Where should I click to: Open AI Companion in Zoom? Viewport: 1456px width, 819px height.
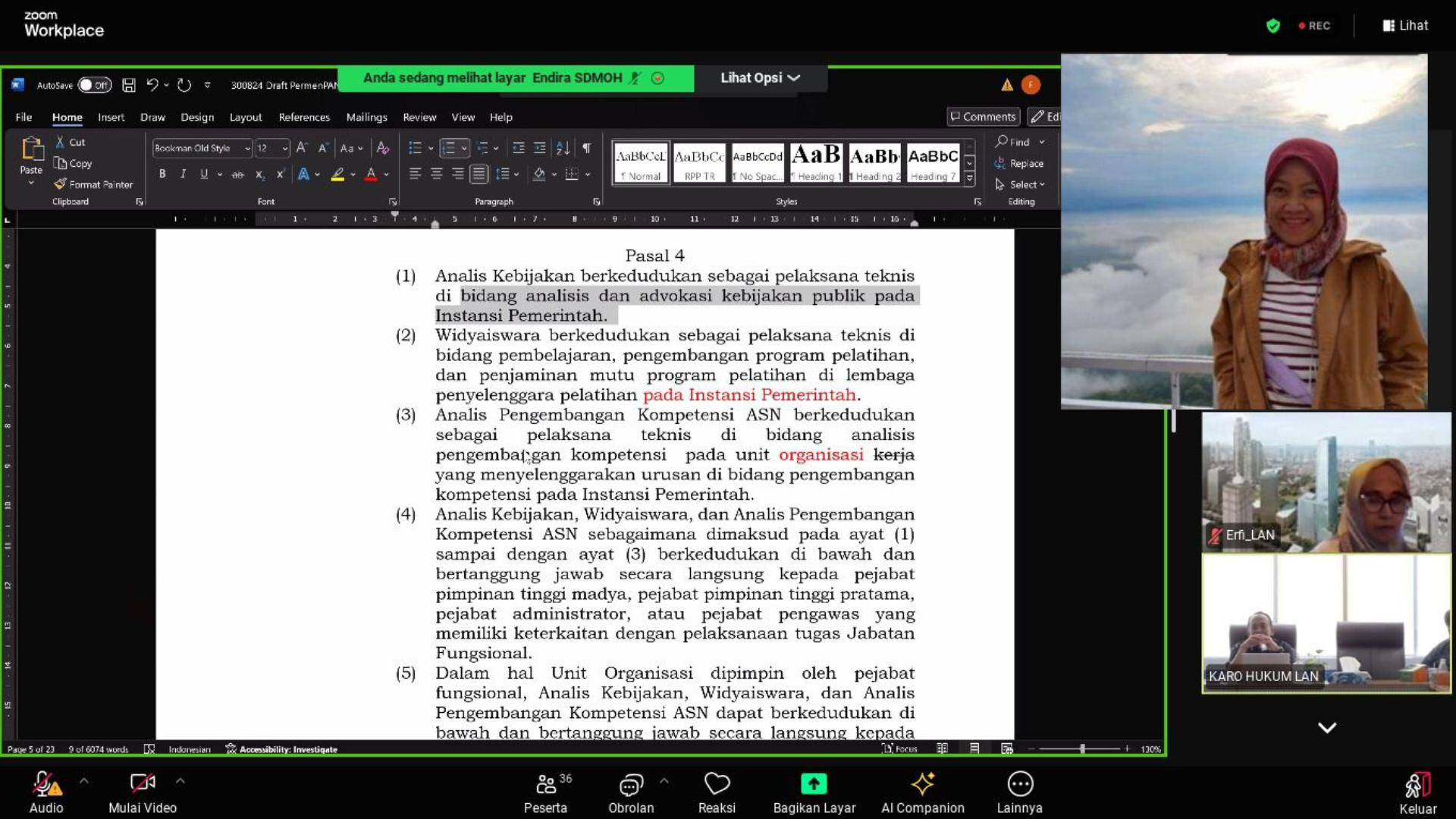923,793
